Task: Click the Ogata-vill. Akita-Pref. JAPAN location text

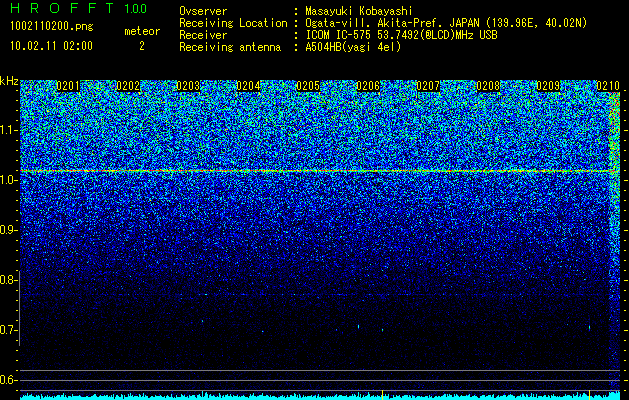Action: pyautogui.click(x=446, y=23)
